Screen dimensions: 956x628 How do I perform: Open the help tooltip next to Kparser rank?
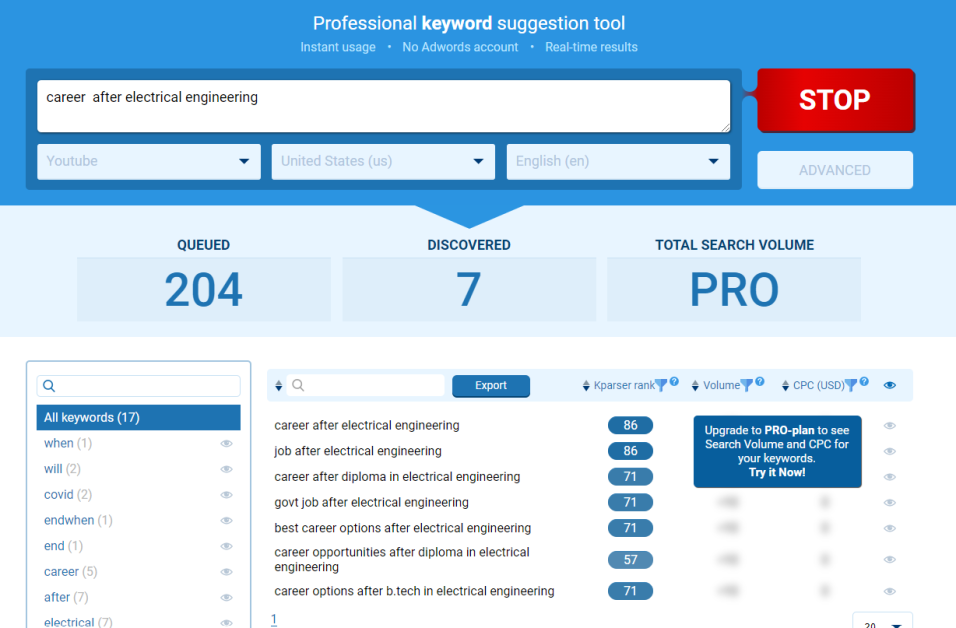674,382
